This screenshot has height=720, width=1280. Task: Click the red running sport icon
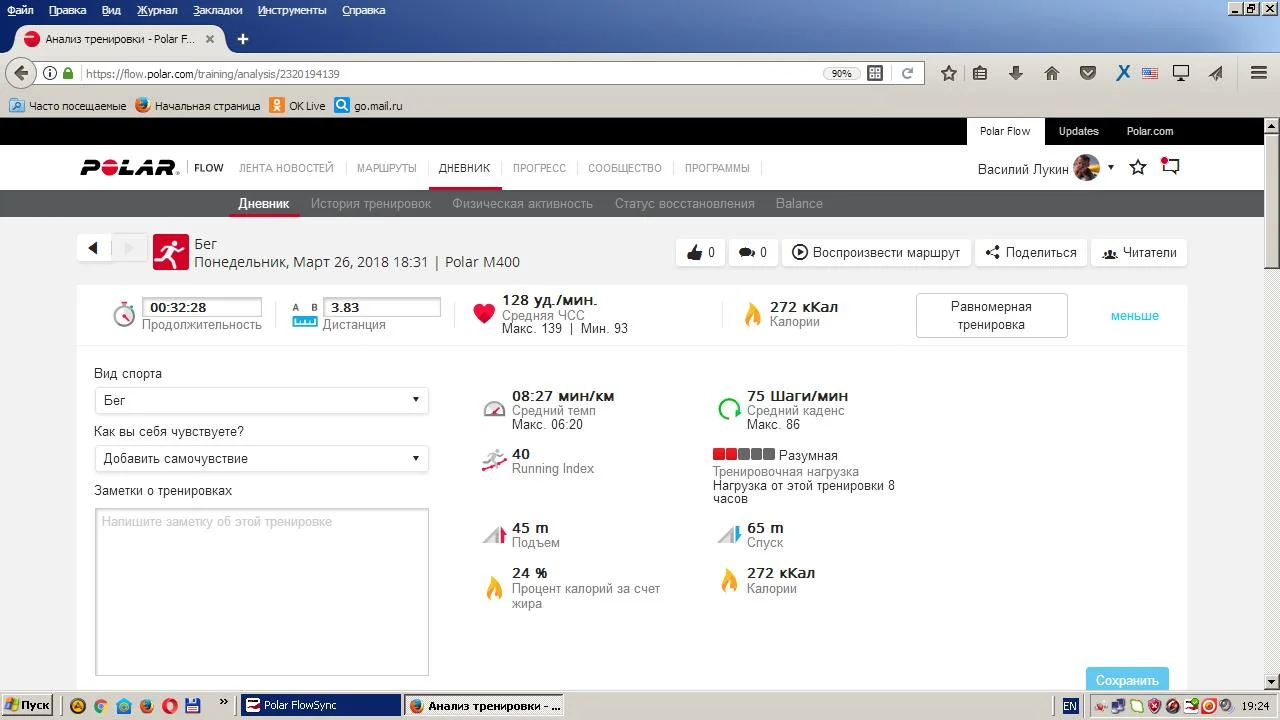(171, 252)
